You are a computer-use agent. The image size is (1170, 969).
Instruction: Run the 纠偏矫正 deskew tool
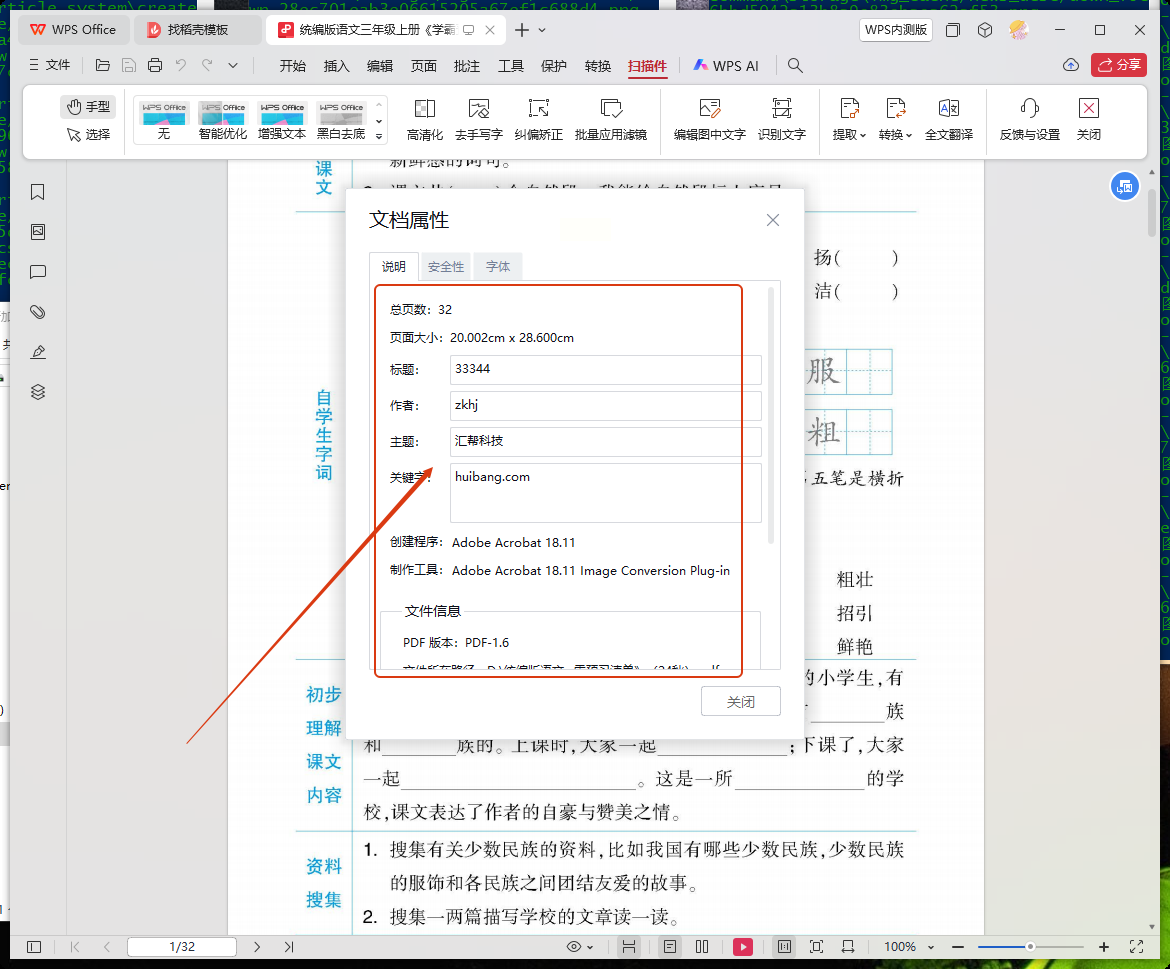pyautogui.click(x=538, y=119)
